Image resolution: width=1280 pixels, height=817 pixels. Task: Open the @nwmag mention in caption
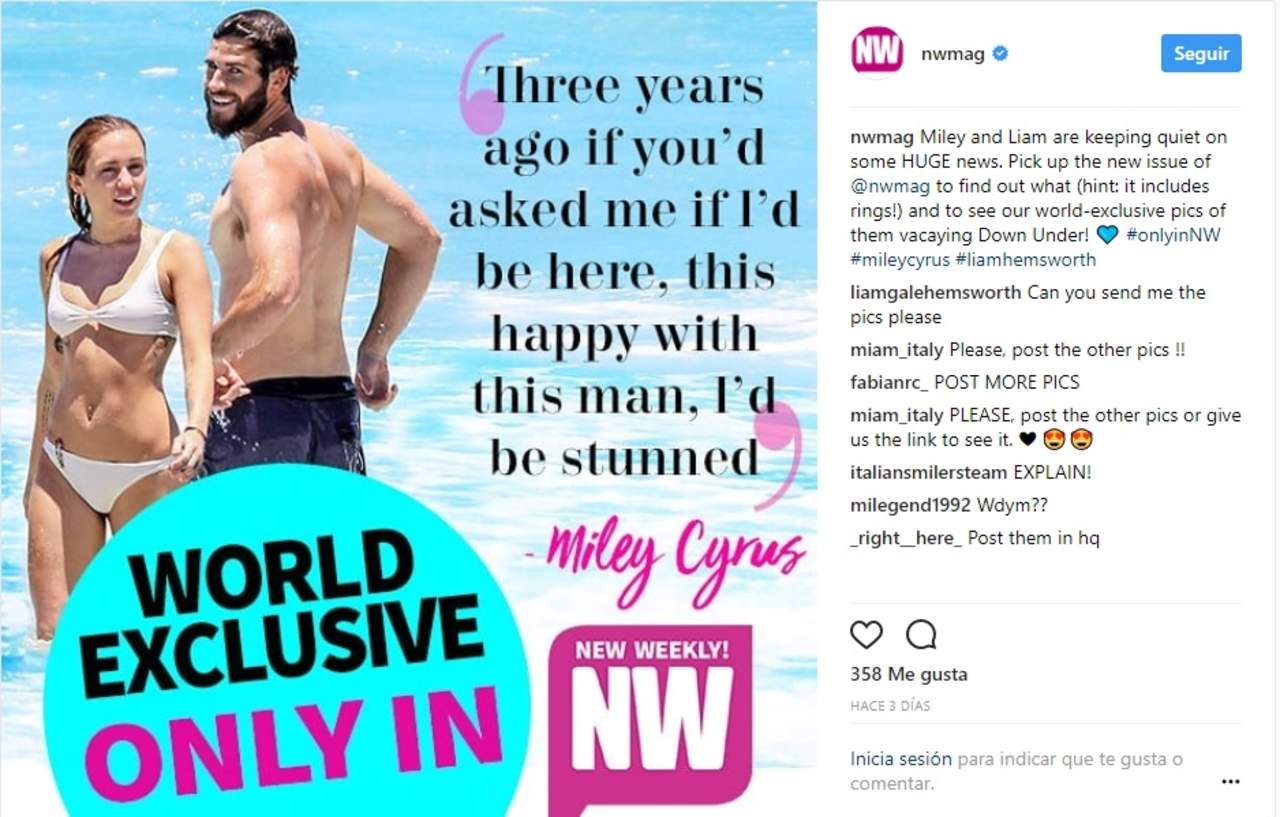pos(890,186)
